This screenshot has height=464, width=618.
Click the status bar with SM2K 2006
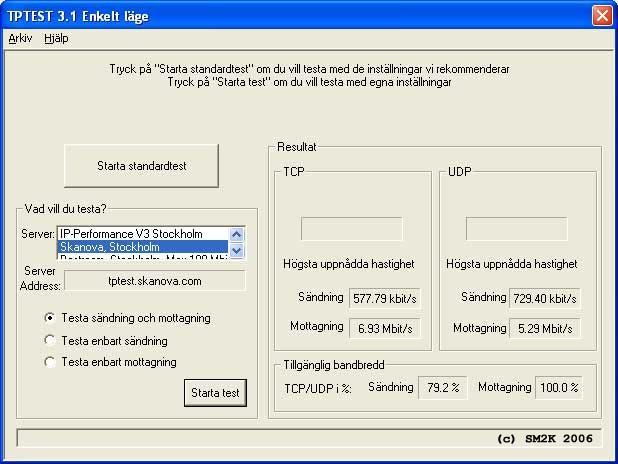click(x=309, y=438)
